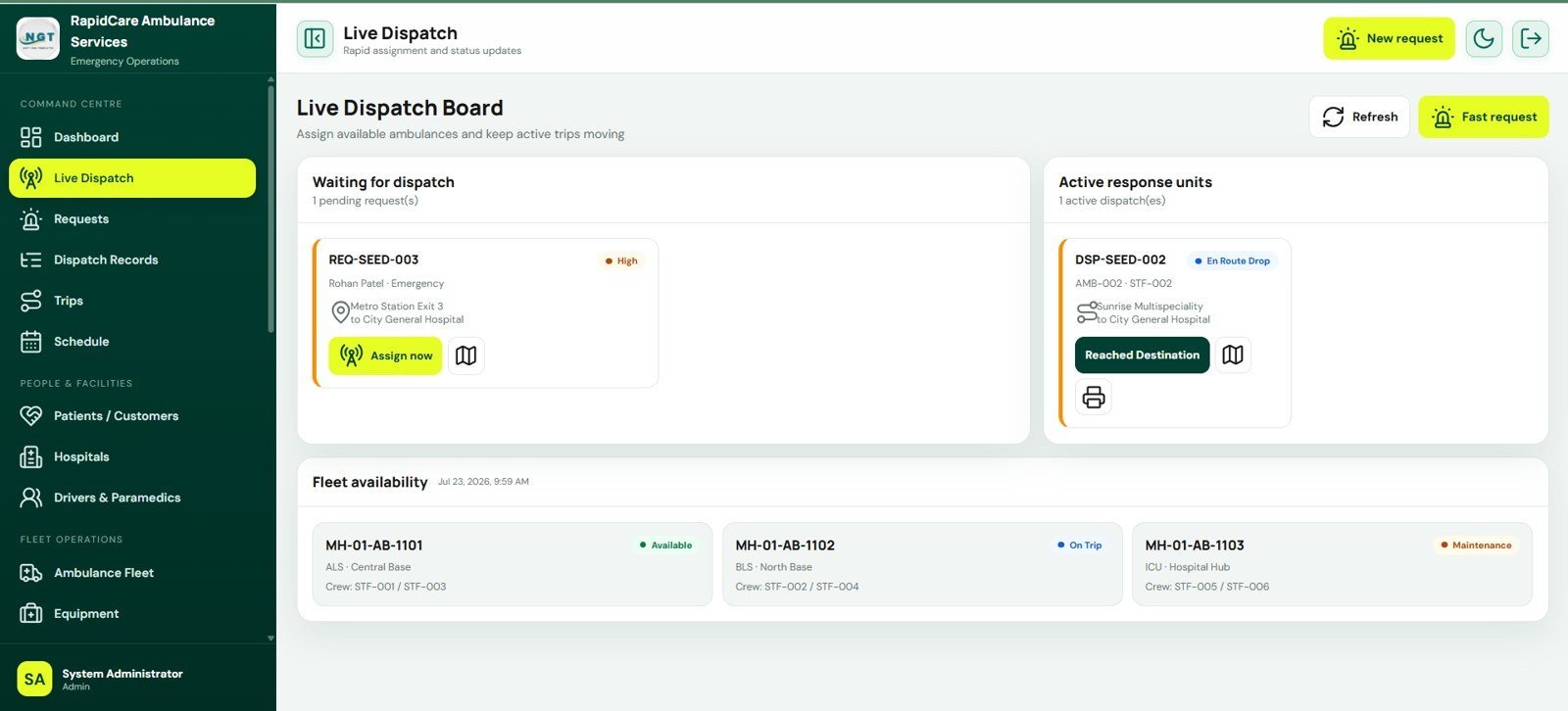Click 'ALS · Central Base' text
Viewport: 1568px width, 711px height.
click(x=367, y=567)
